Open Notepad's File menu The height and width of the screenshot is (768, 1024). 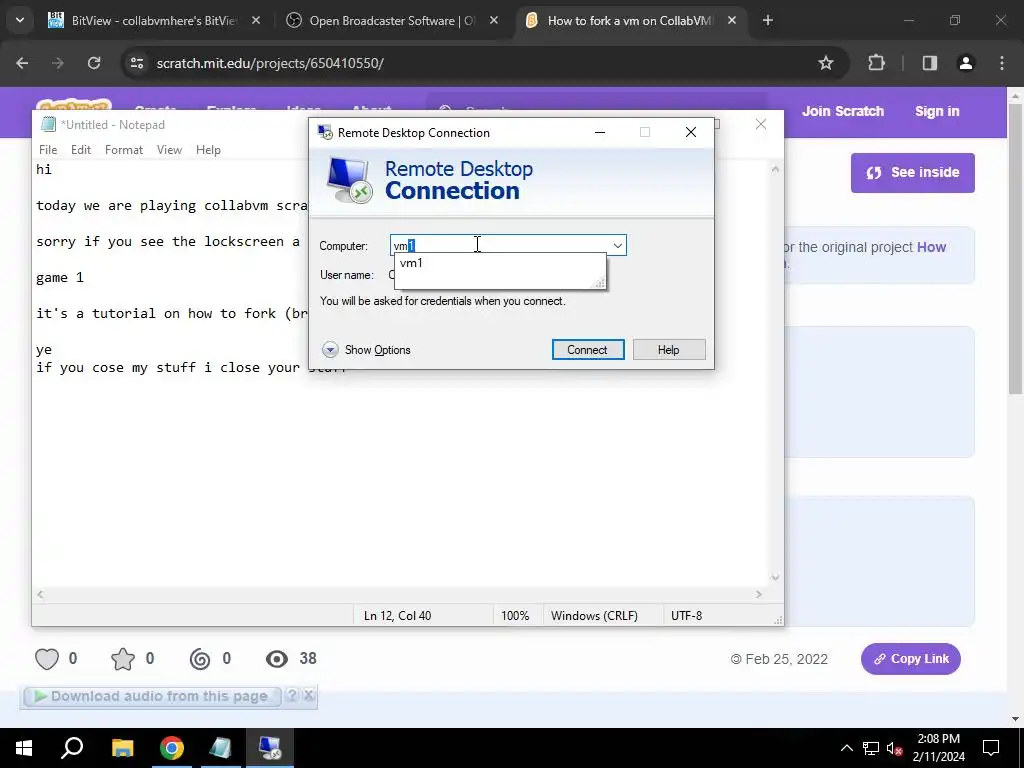pos(48,150)
